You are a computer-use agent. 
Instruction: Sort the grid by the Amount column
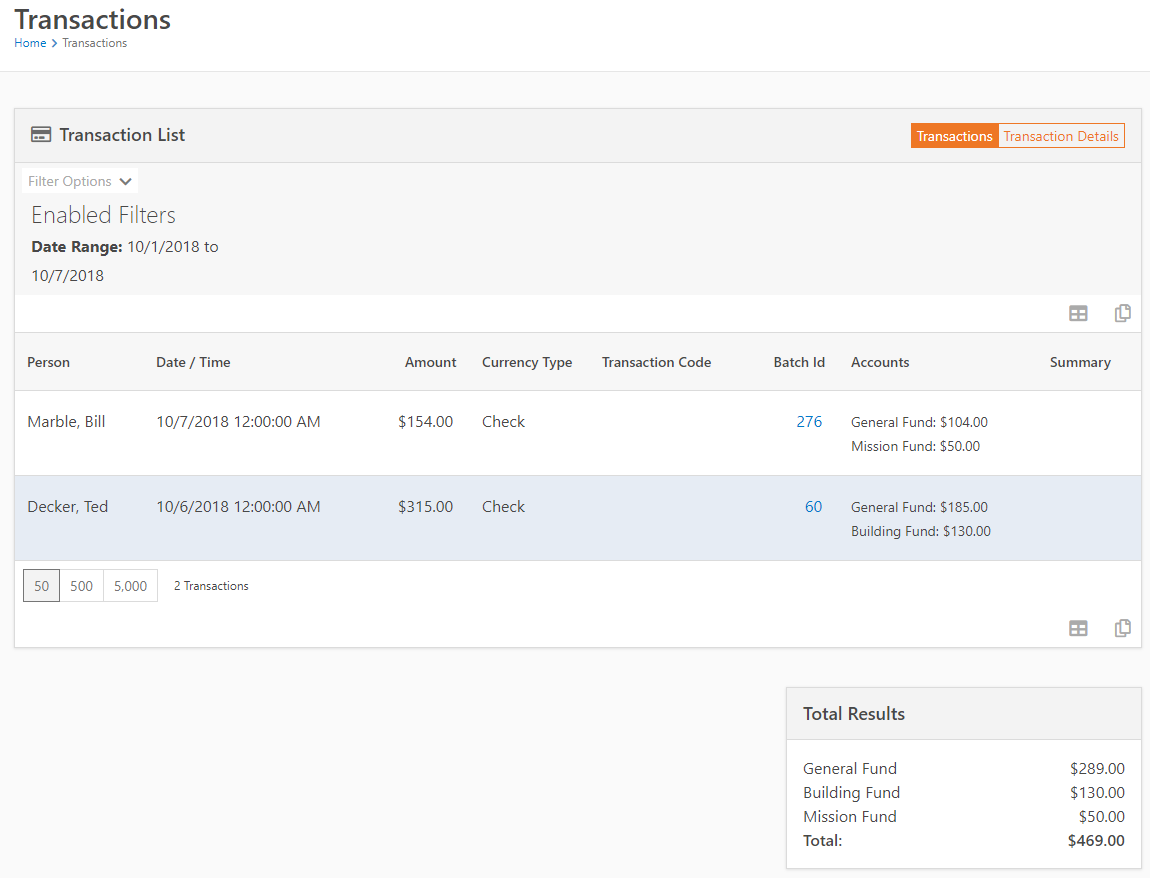tap(430, 362)
